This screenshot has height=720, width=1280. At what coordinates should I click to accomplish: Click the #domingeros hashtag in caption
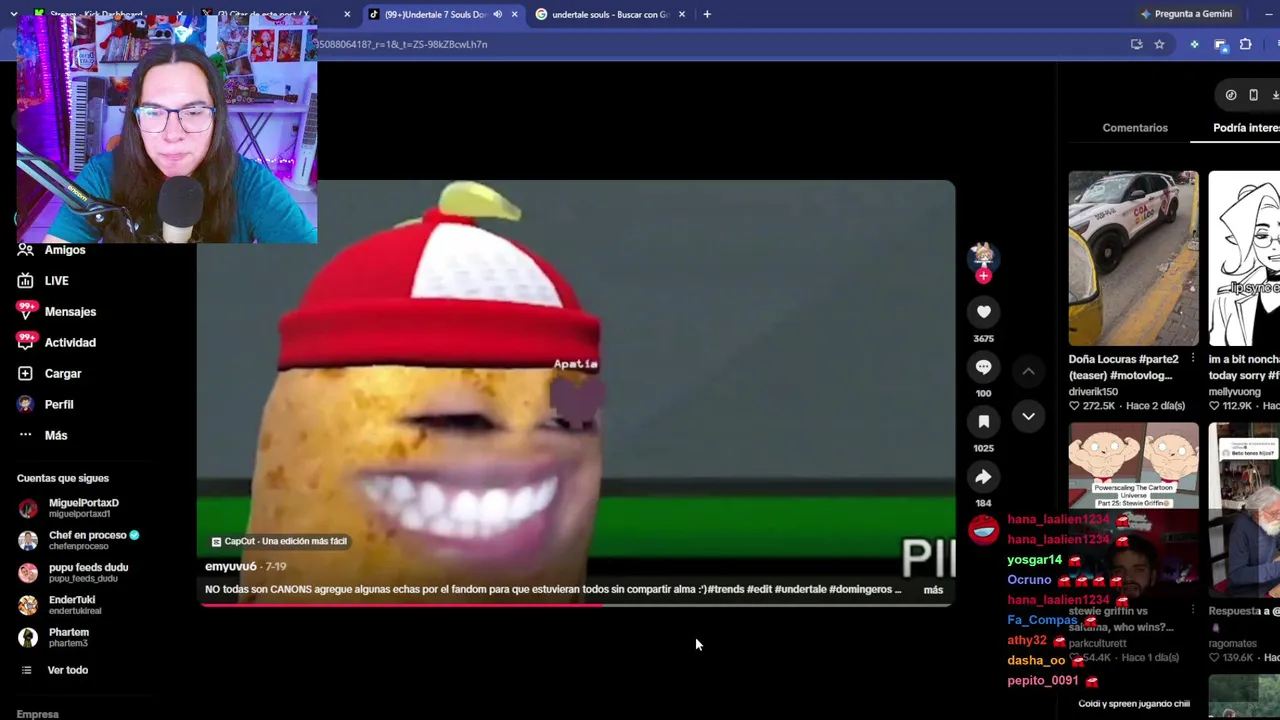pyautogui.click(x=860, y=590)
